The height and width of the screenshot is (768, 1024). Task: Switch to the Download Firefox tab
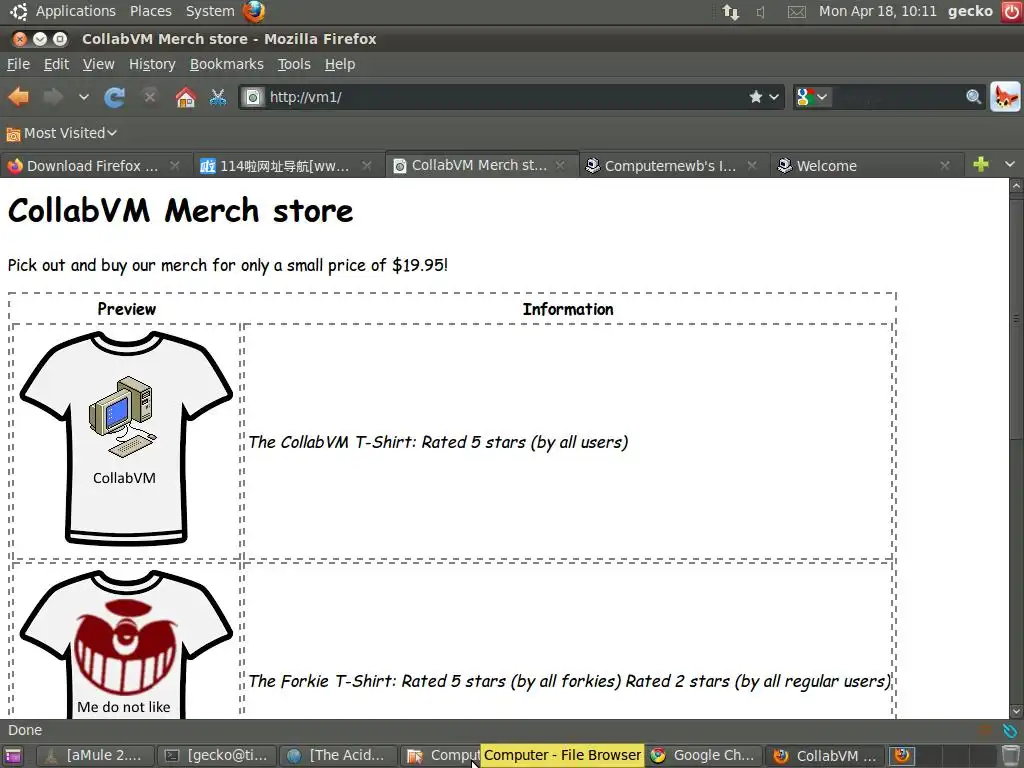pos(93,166)
